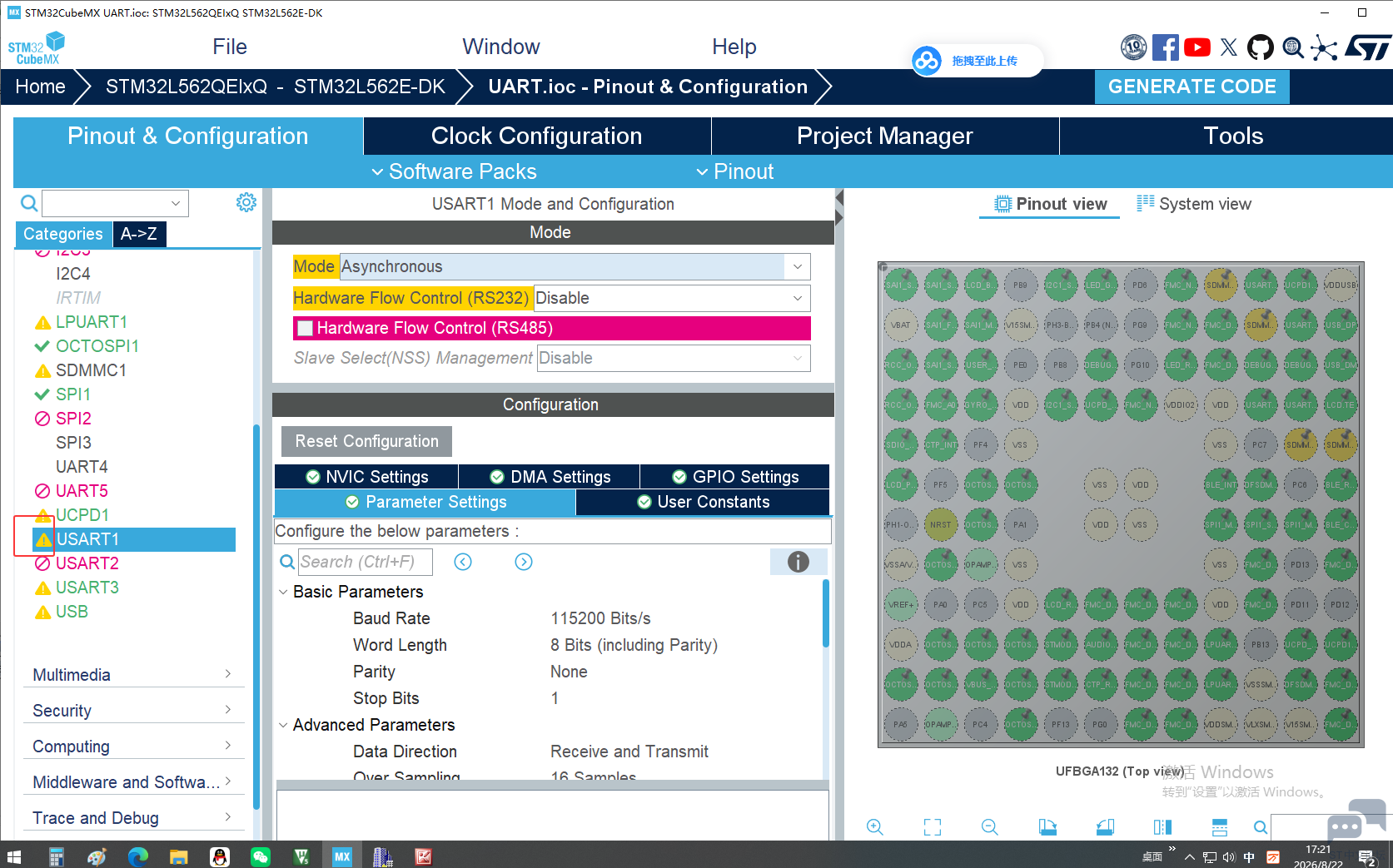
Task: Open the Baidu cloud upload widget icon
Action: click(927, 61)
